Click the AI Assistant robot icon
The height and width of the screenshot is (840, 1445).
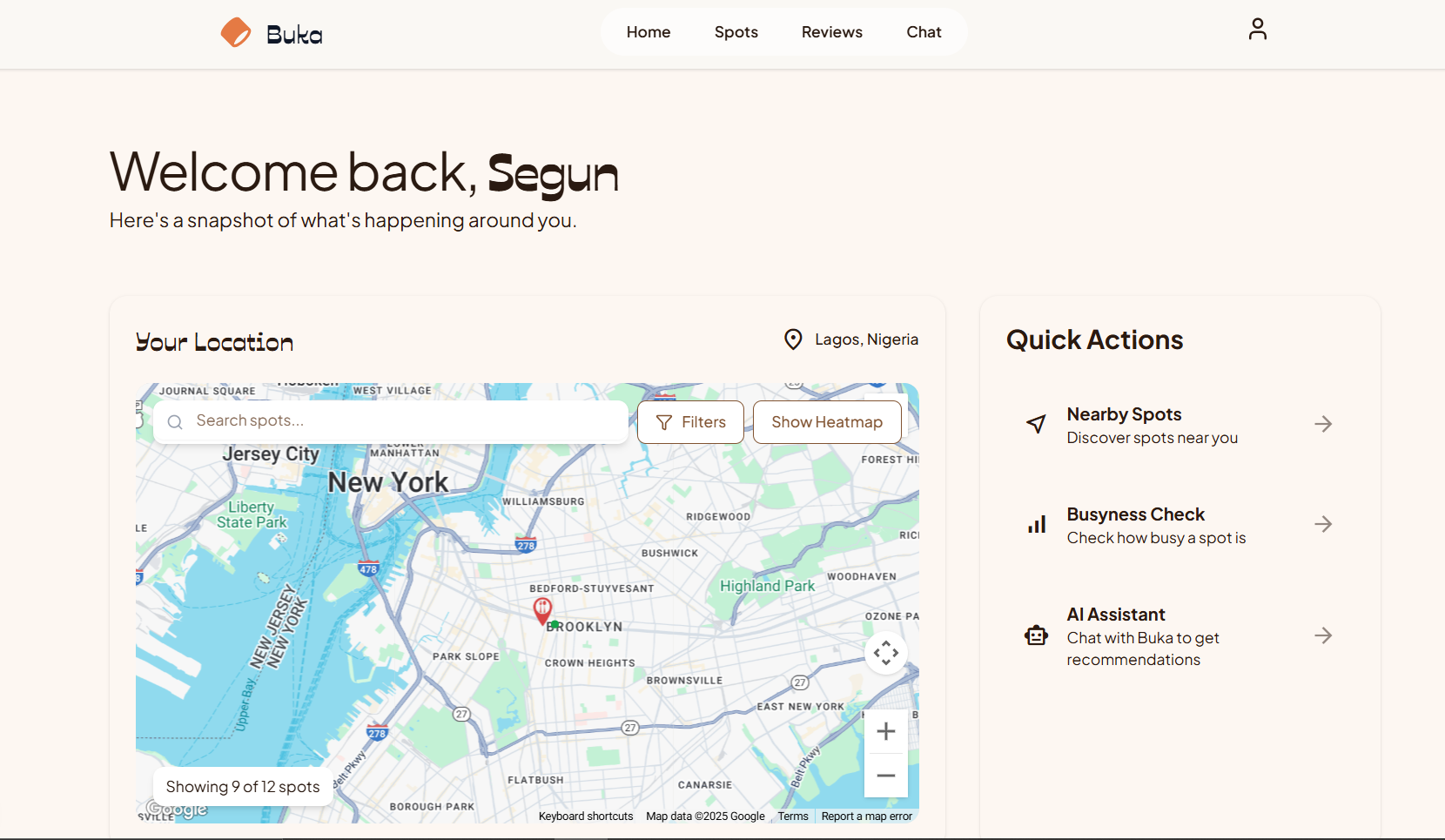click(x=1036, y=635)
